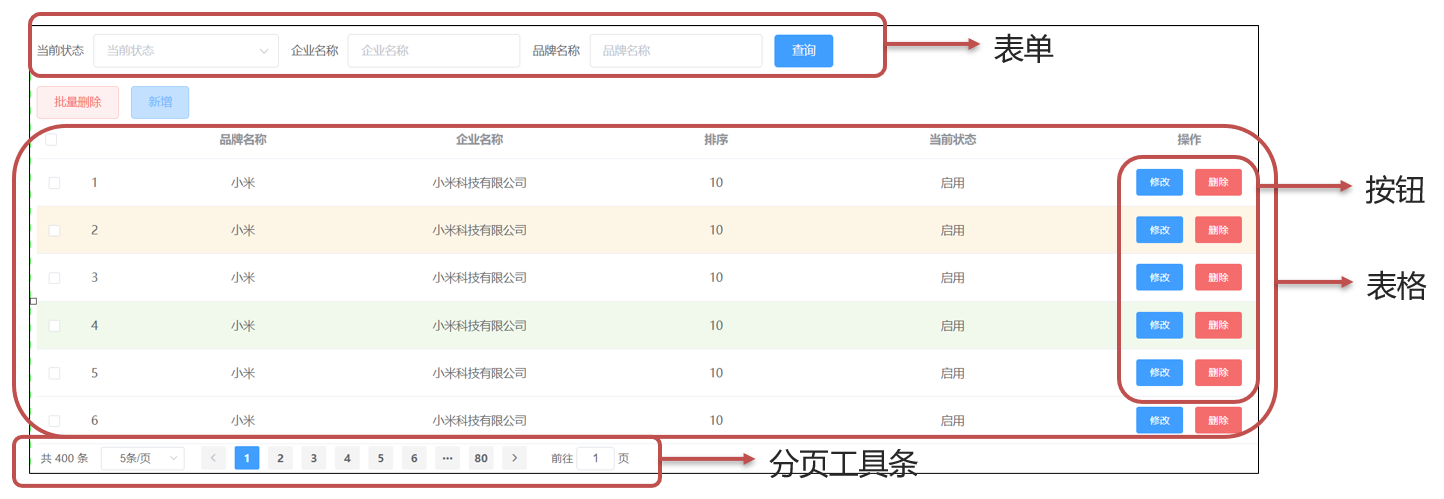Click the 前往 page number input box
This screenshot has width=1444, height=499.
[596, 458]
